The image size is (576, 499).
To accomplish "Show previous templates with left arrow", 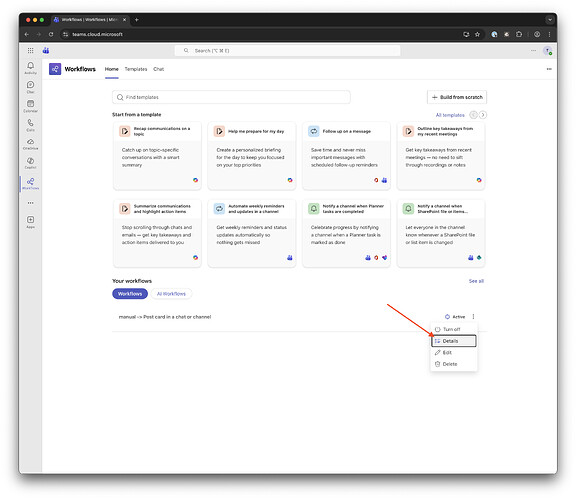I will tap(474, 115).
